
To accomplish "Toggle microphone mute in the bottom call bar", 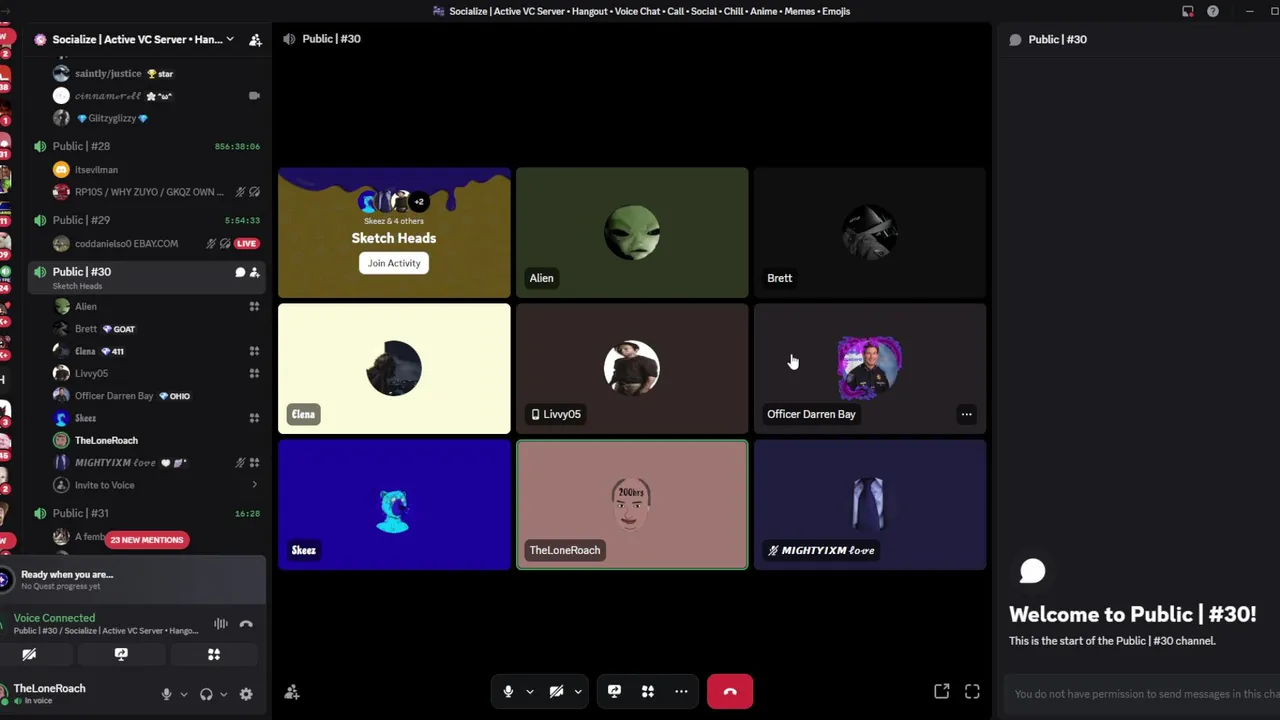I will pos(508,691).
